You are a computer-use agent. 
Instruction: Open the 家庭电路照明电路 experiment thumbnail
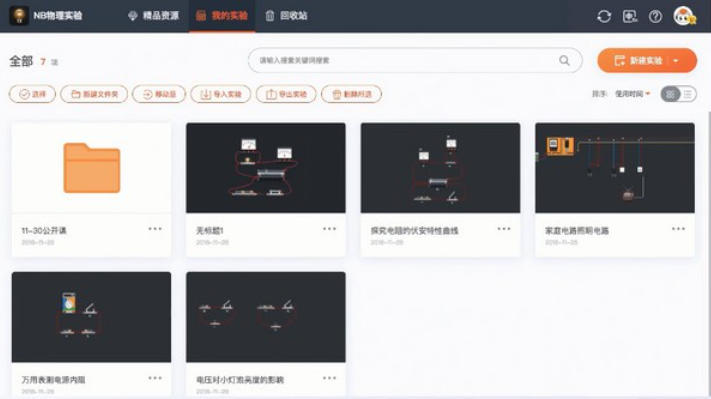615,168
